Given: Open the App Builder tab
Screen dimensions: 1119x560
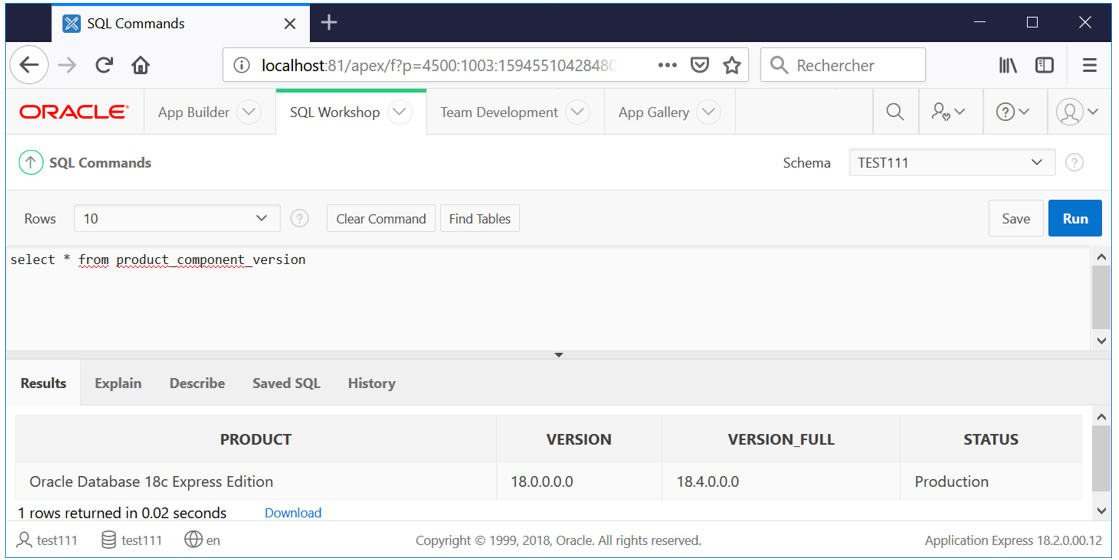Looking at the screenshot, I should (193, 112).
